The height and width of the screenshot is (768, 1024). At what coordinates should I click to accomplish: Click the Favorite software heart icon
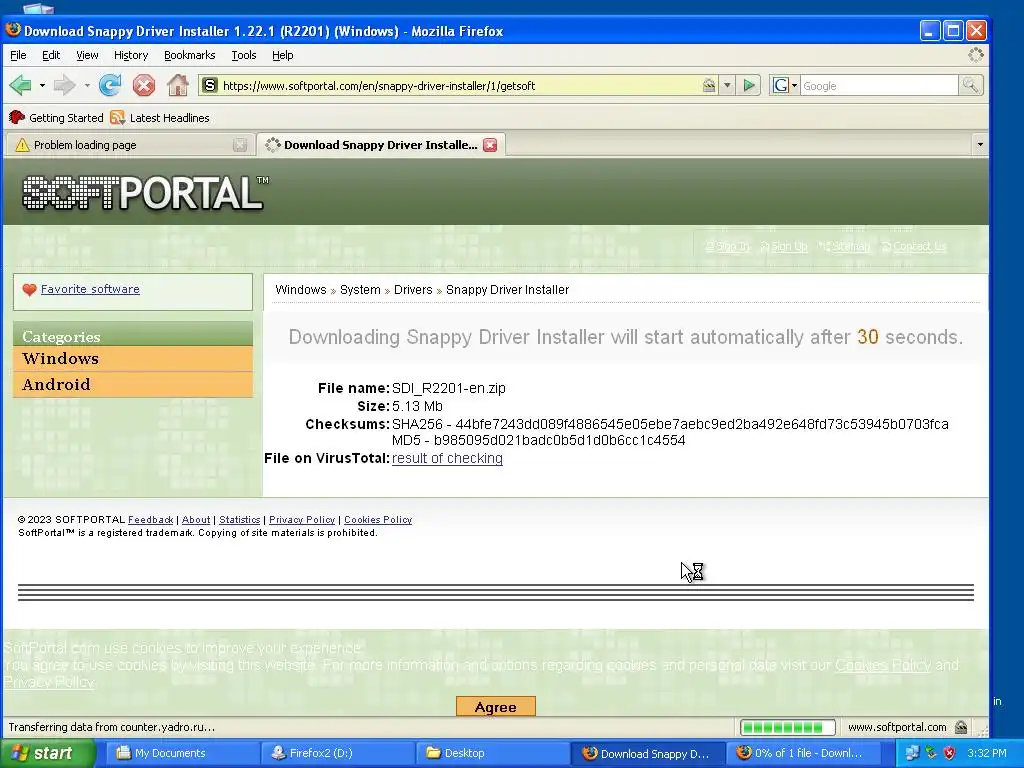[x=29, y=289]
